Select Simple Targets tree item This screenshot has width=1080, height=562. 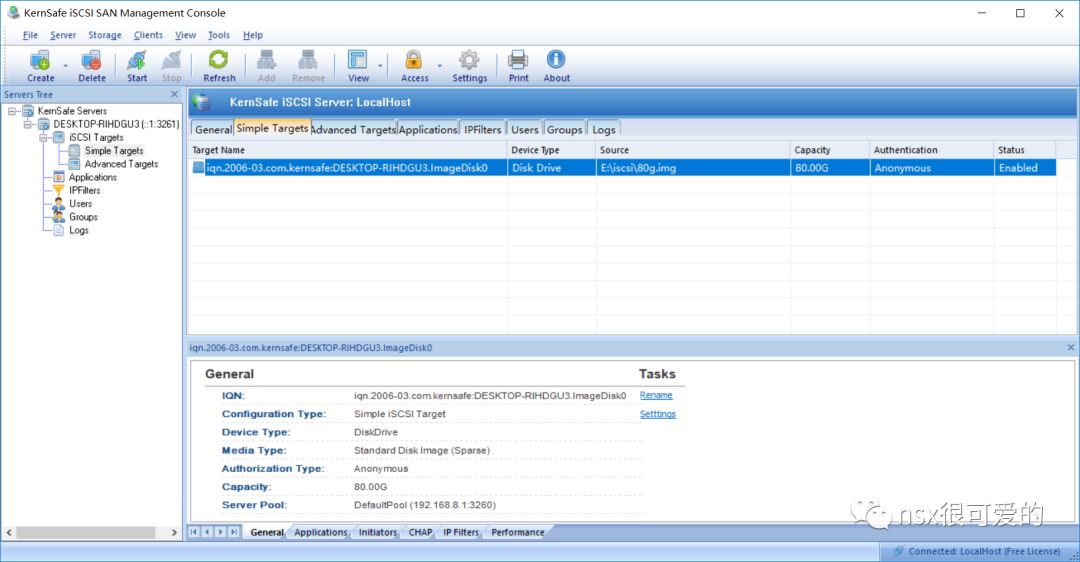click(x=114, y=151)
